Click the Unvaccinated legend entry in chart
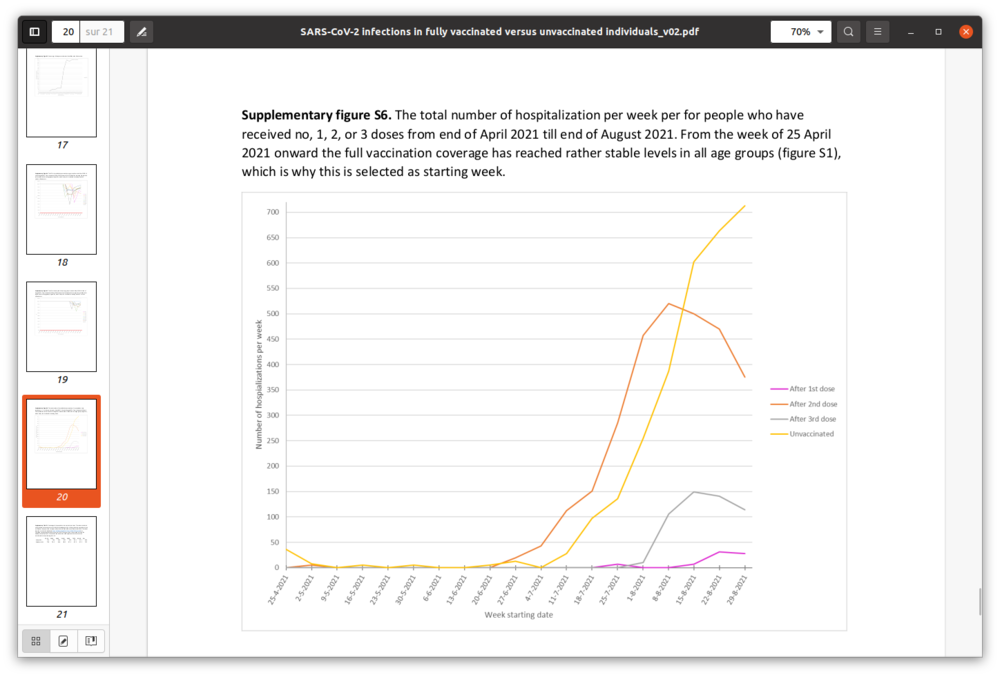Screen dimensions: 1000x677 click(x=810, y=434)
